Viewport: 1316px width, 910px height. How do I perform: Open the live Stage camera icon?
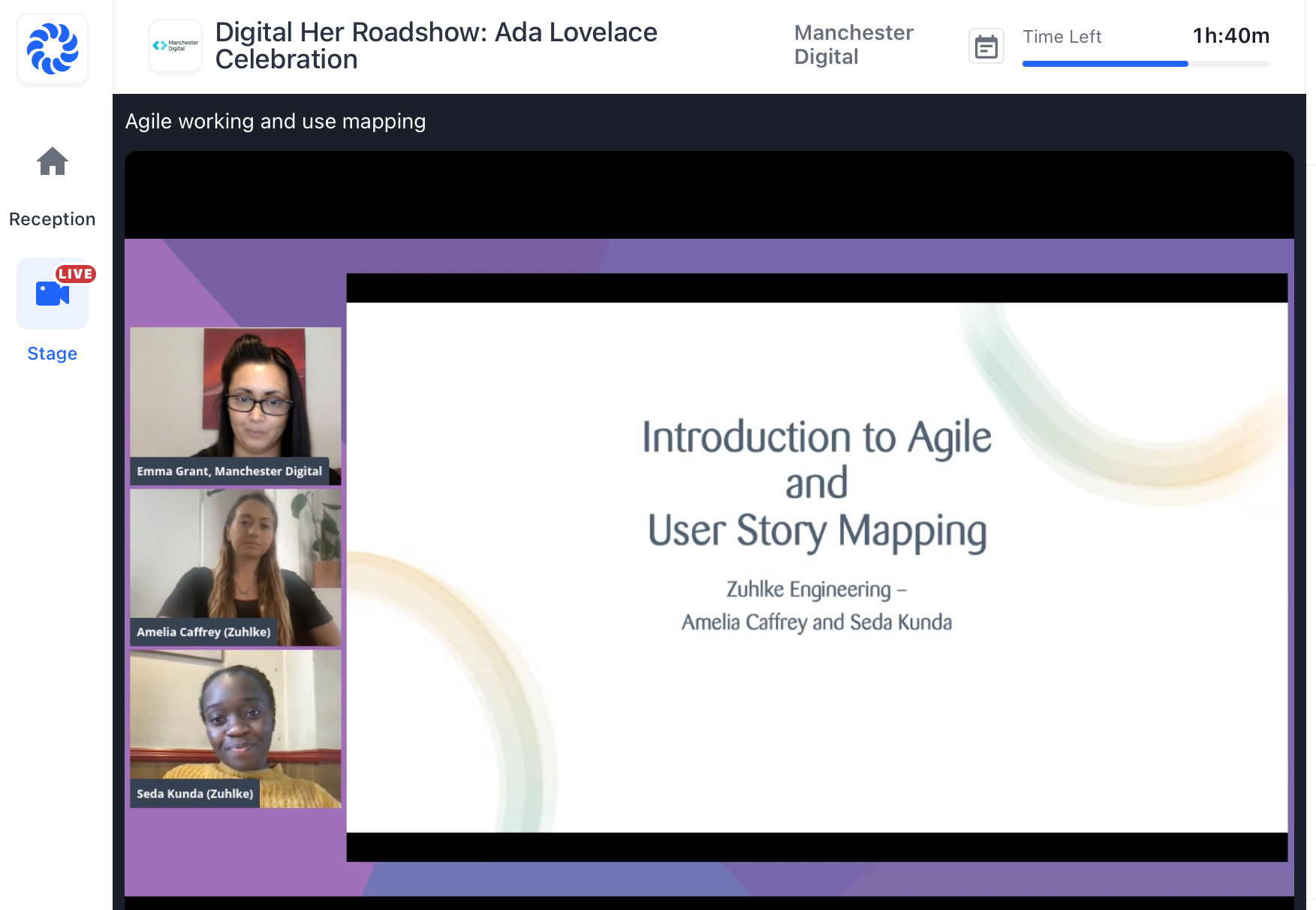click(53, 293)
